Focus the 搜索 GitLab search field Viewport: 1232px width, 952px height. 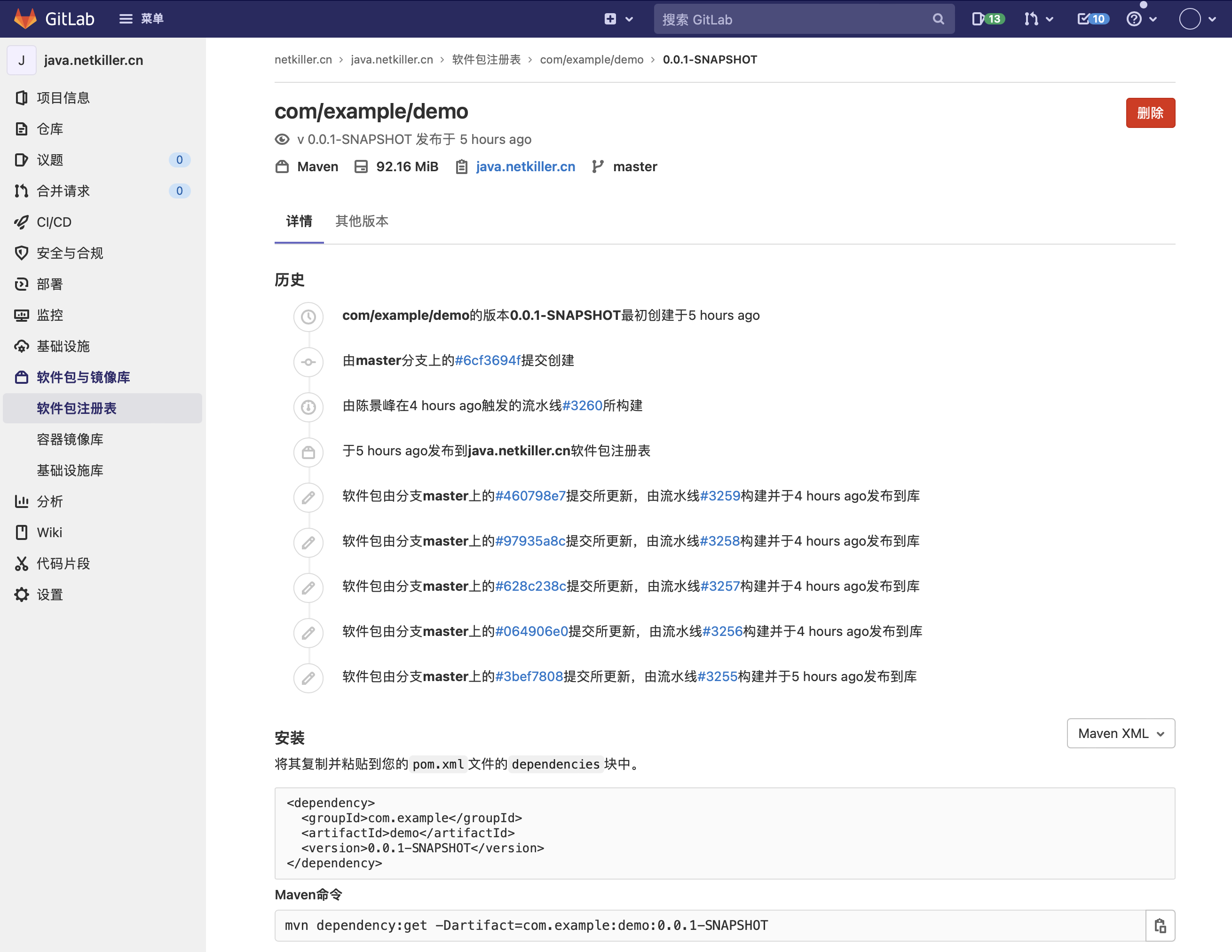tap(790, 19)
